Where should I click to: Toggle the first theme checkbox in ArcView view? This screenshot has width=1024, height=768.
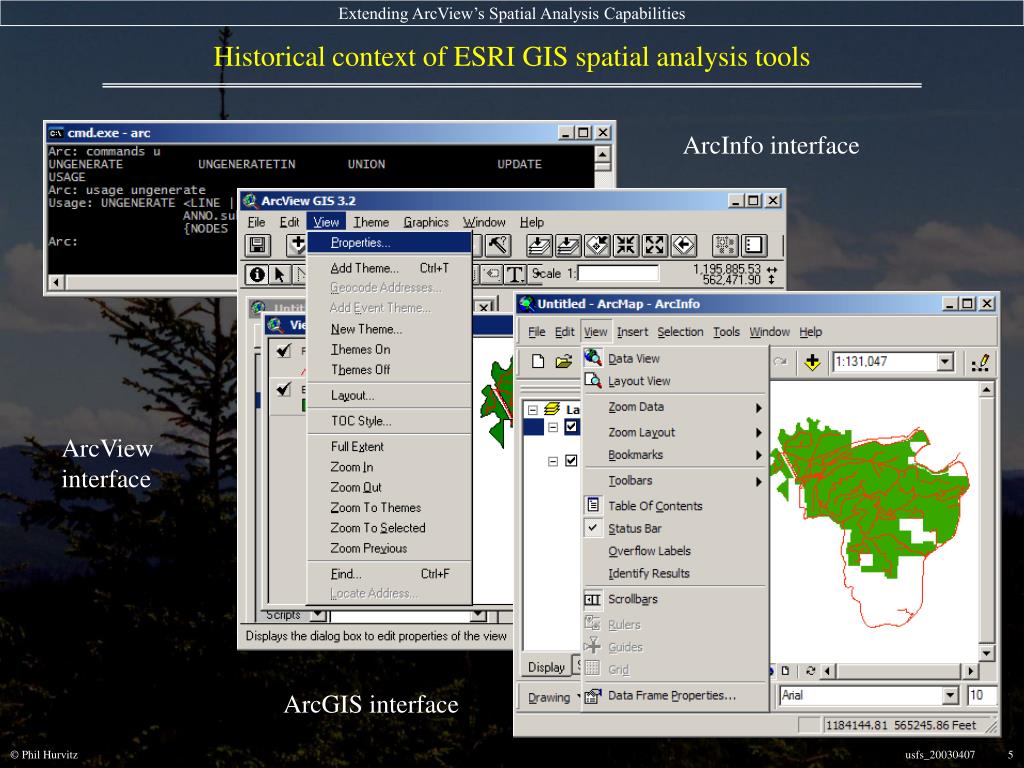click(x=283, y=350)
